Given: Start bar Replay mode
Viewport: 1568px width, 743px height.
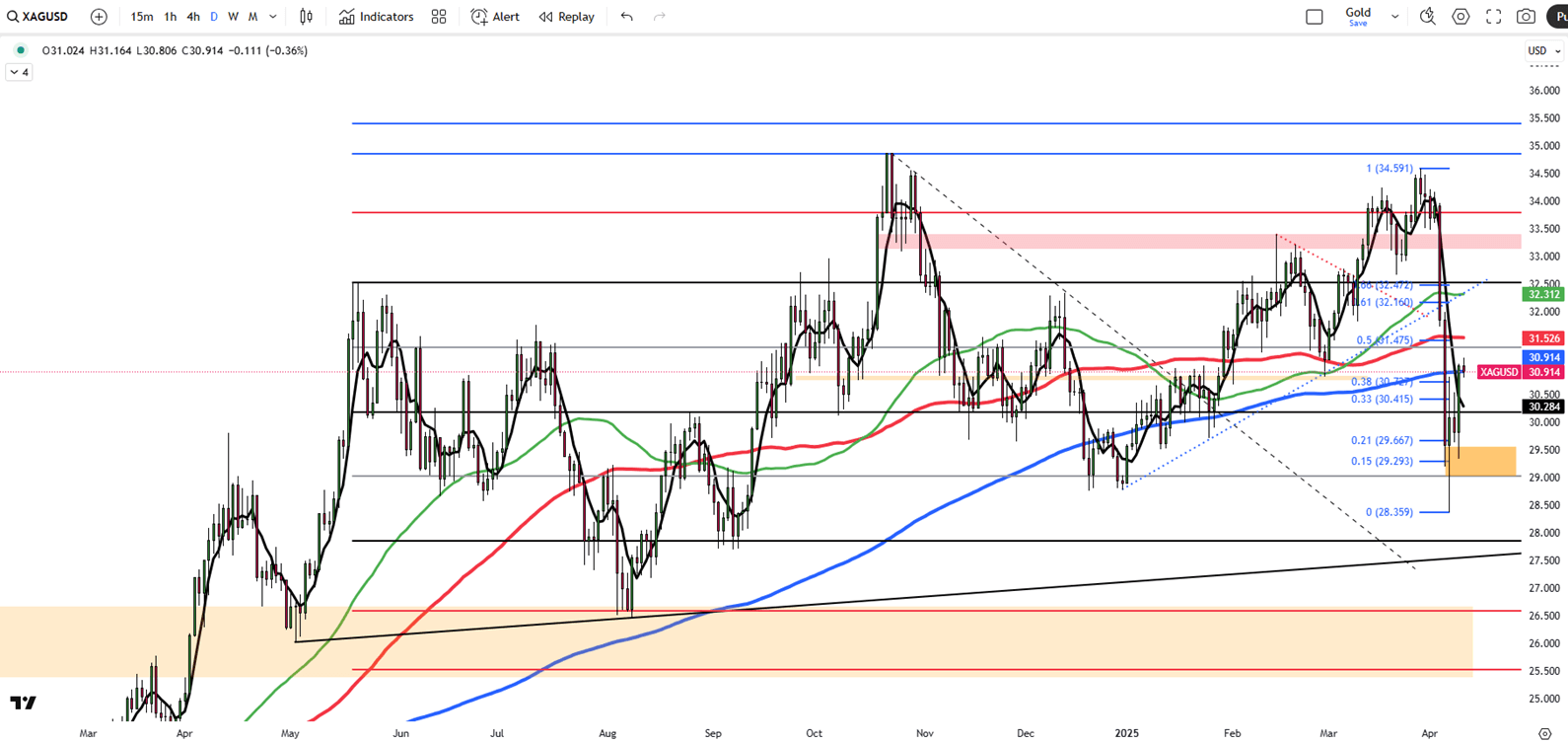Looking at the screenshot, I should pos(567,17).
